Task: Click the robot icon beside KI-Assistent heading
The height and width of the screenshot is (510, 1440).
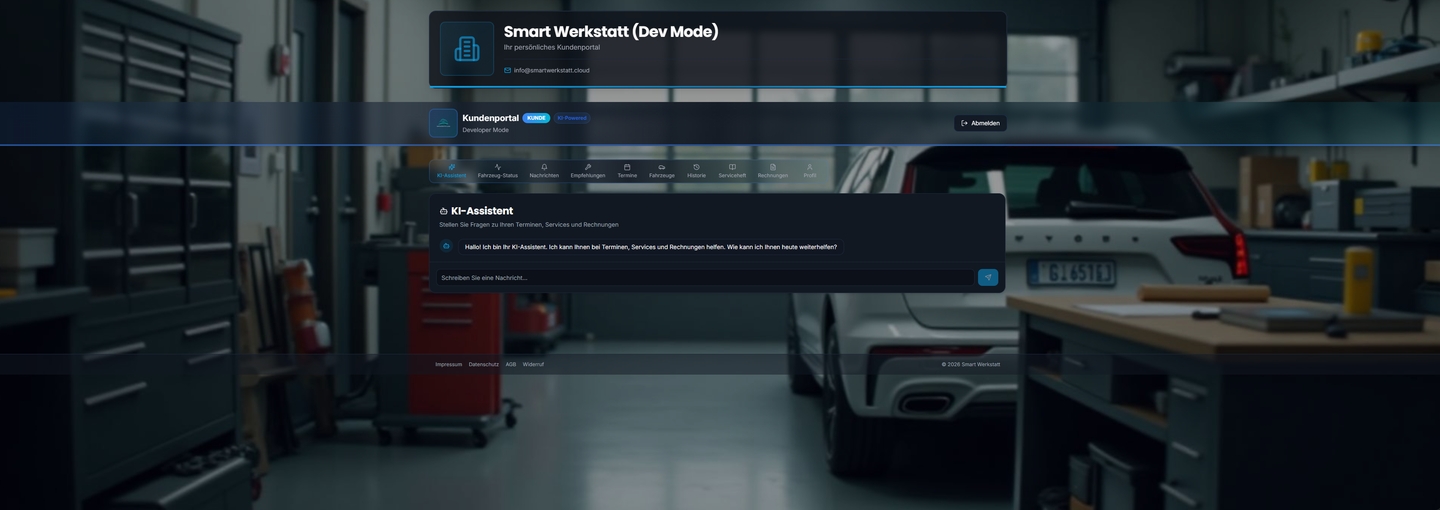Action: 444,211
